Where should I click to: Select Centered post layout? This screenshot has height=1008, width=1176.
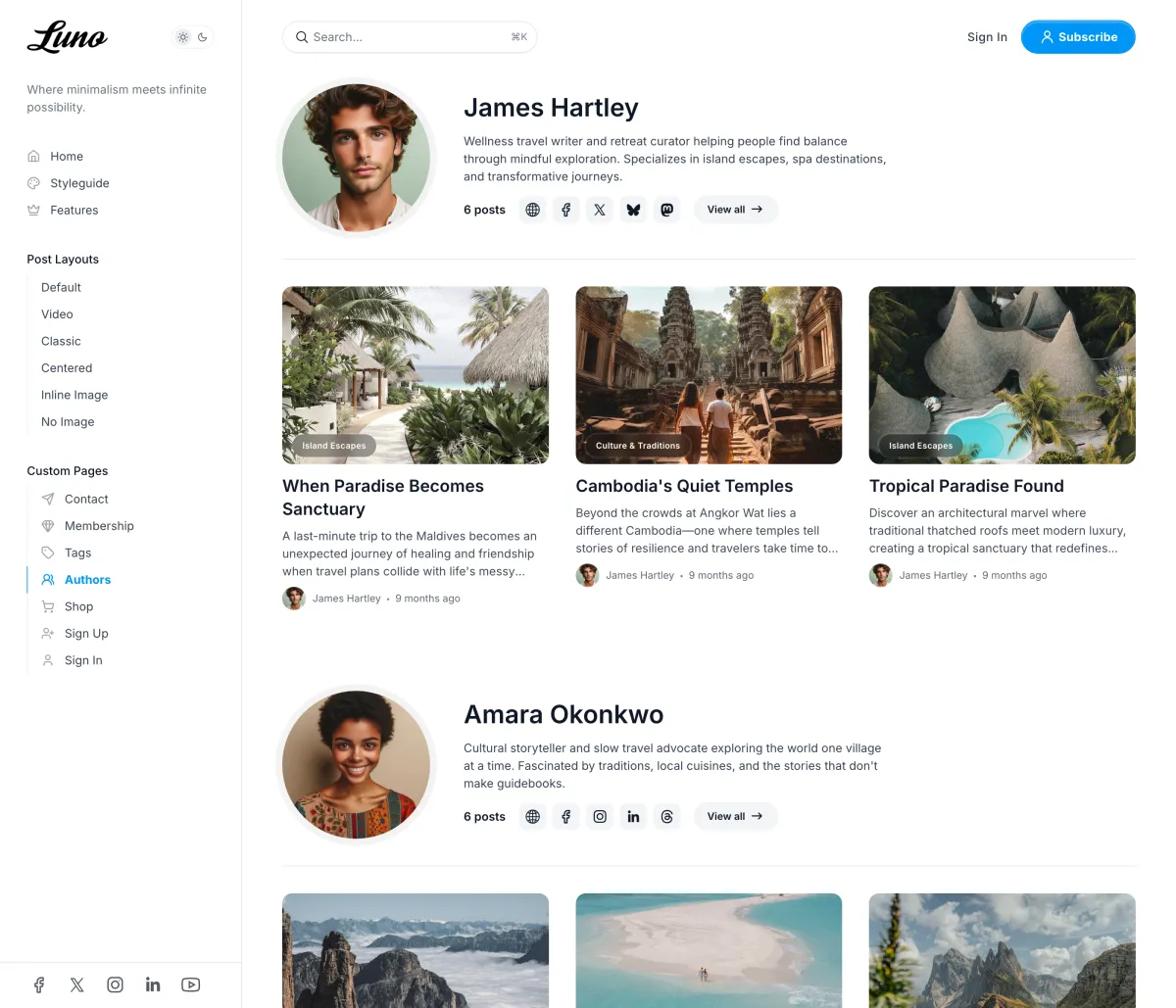pos(67,368)
